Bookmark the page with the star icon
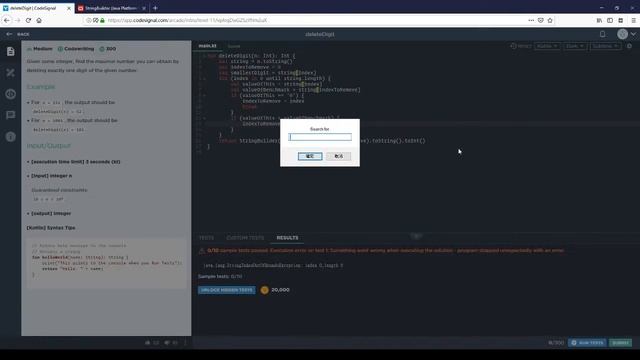 point(550,20)
